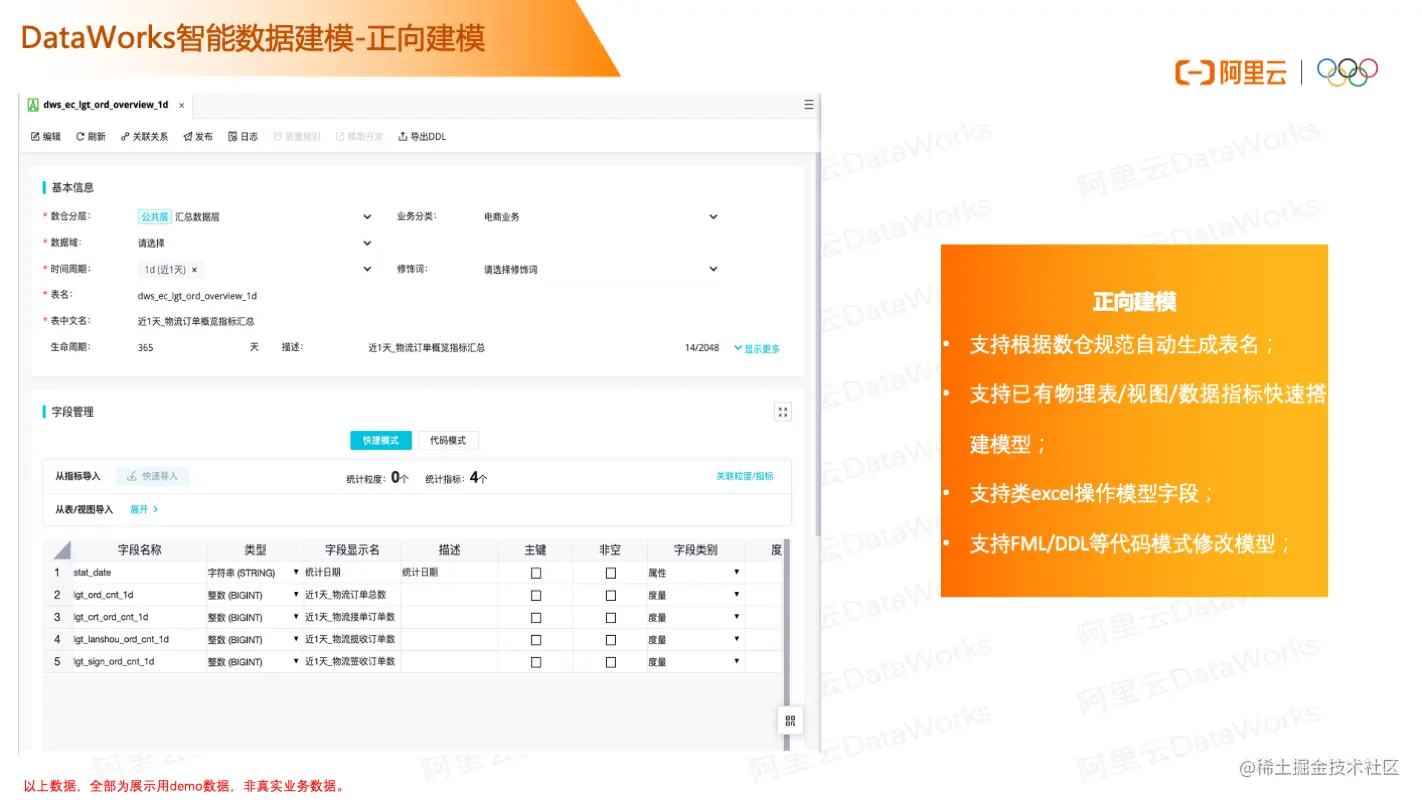
Task: Click the 刷新 refresh toolbar button
Action: 91,136
